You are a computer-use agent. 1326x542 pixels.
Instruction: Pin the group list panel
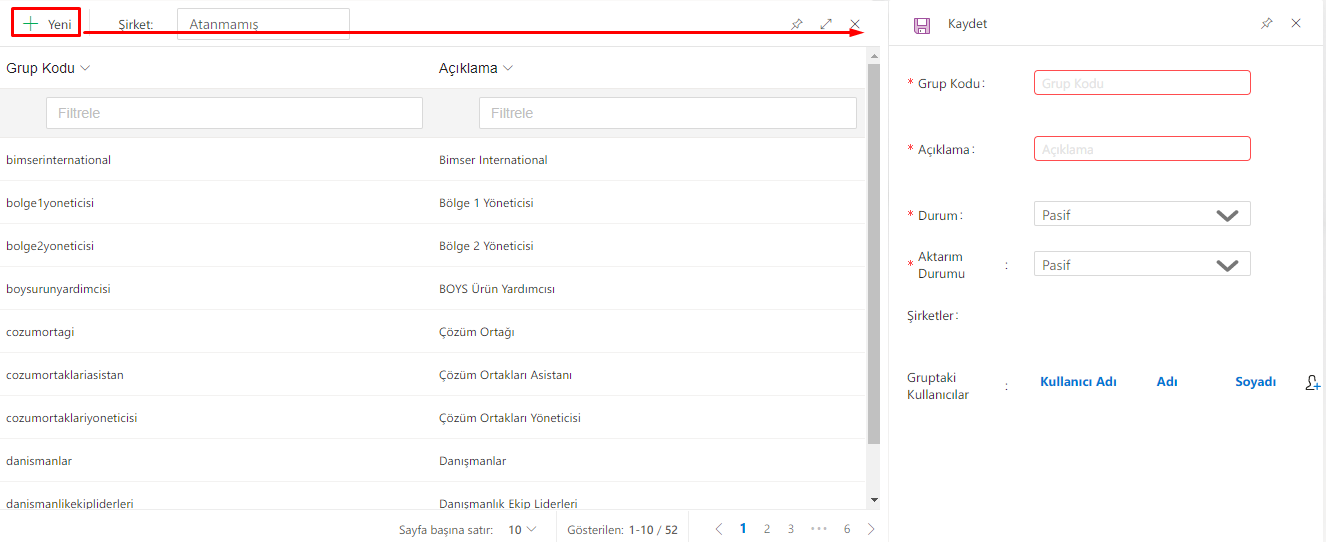pos(797,24)
